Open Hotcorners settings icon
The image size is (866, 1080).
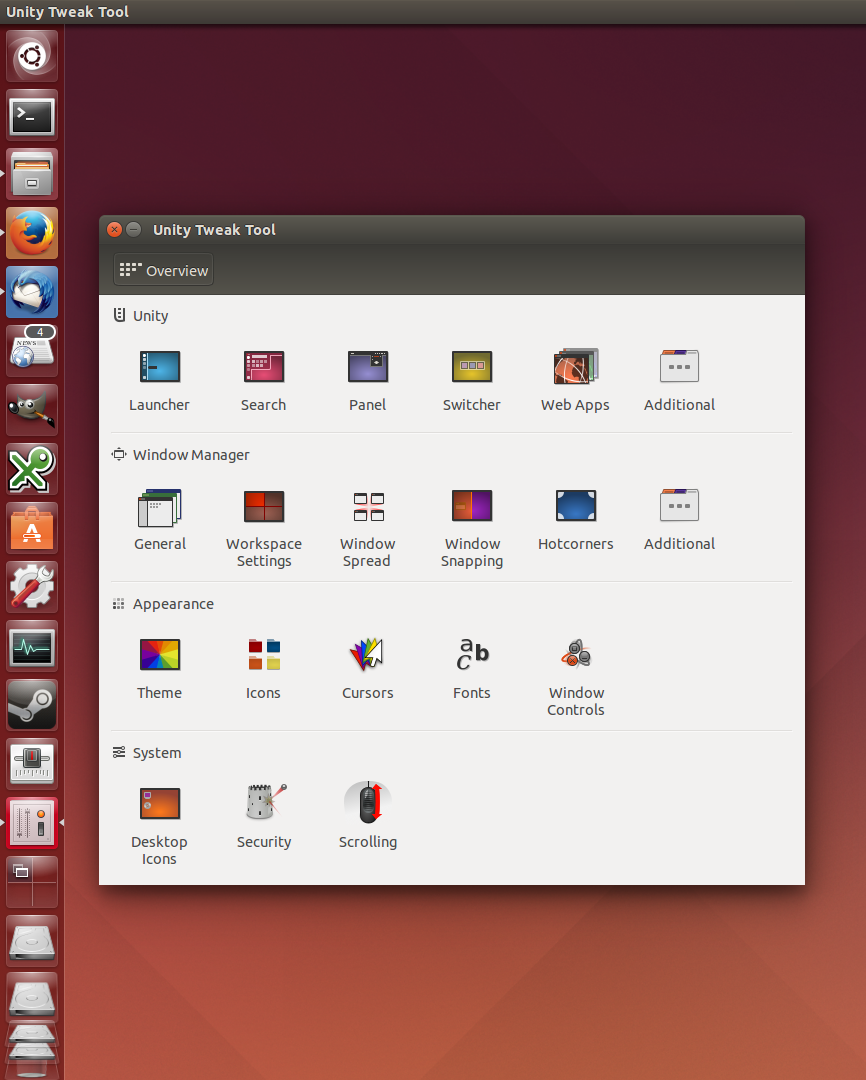pos(576,506)
